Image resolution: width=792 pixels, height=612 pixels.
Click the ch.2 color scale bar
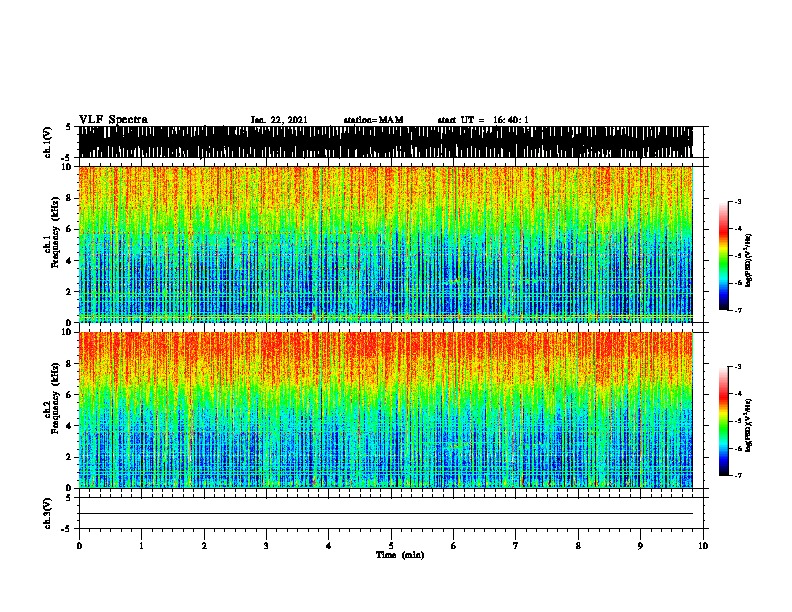[724, 421]
